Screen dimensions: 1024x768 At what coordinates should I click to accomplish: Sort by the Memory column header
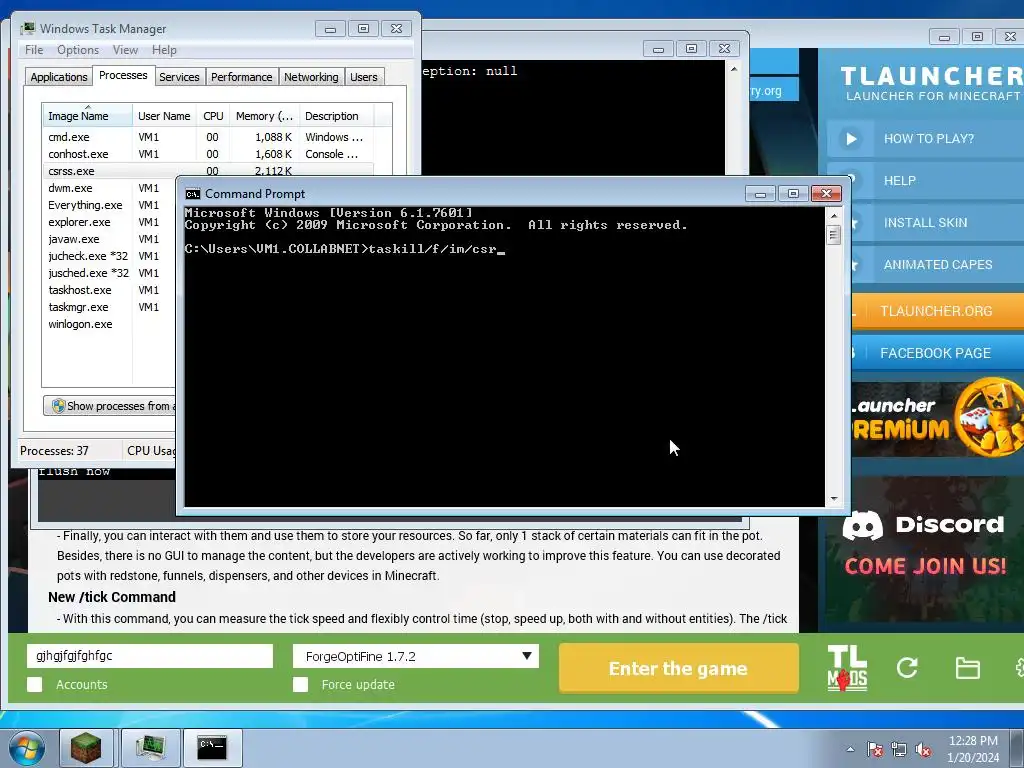pyautogui.click(x=264, y=116)
